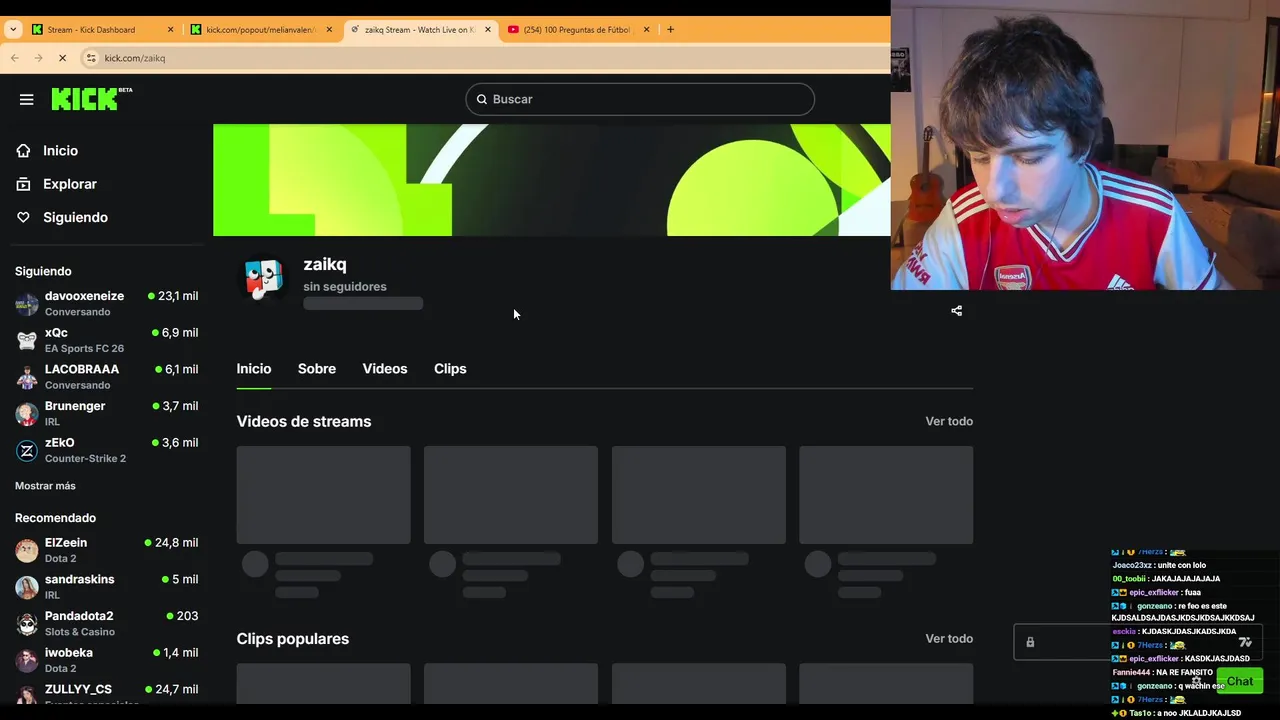Select the Clips channel tab
1280x720 pixels.
pyautogui.click(x=450, y=369)
